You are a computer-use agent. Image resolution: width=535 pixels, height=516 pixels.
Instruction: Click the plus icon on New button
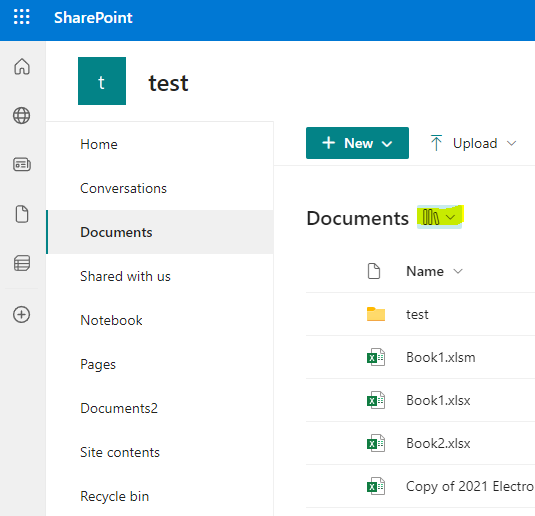click(329, 143)
